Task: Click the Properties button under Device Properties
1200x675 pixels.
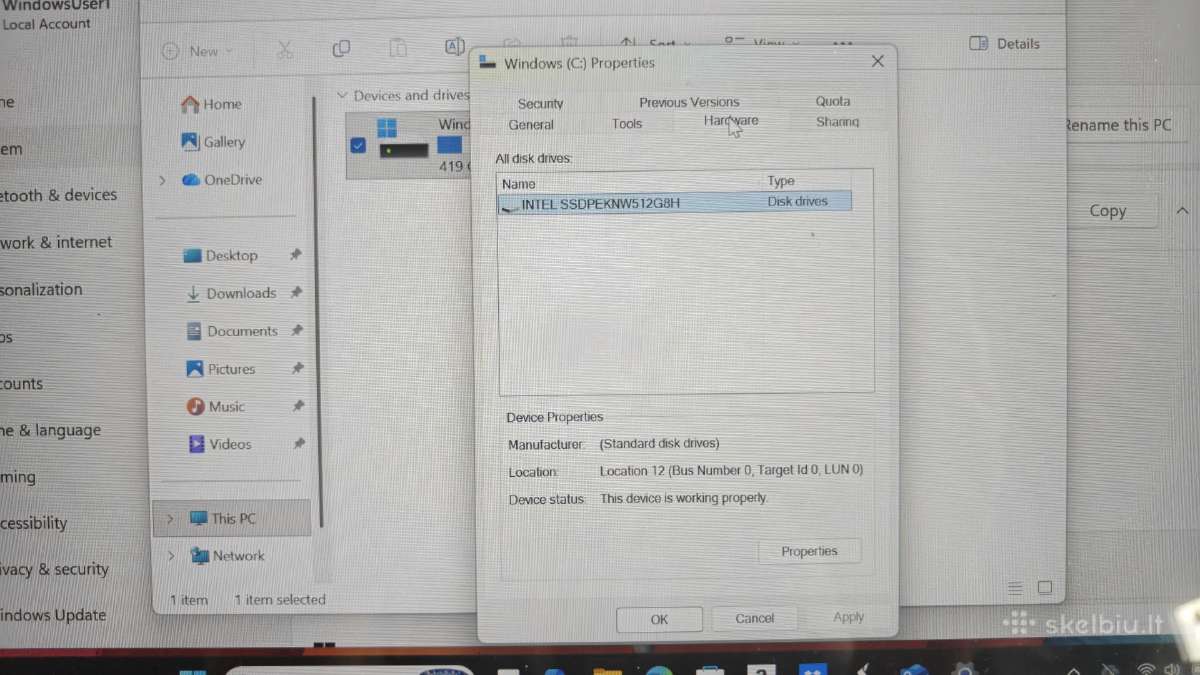Action: 809,551
